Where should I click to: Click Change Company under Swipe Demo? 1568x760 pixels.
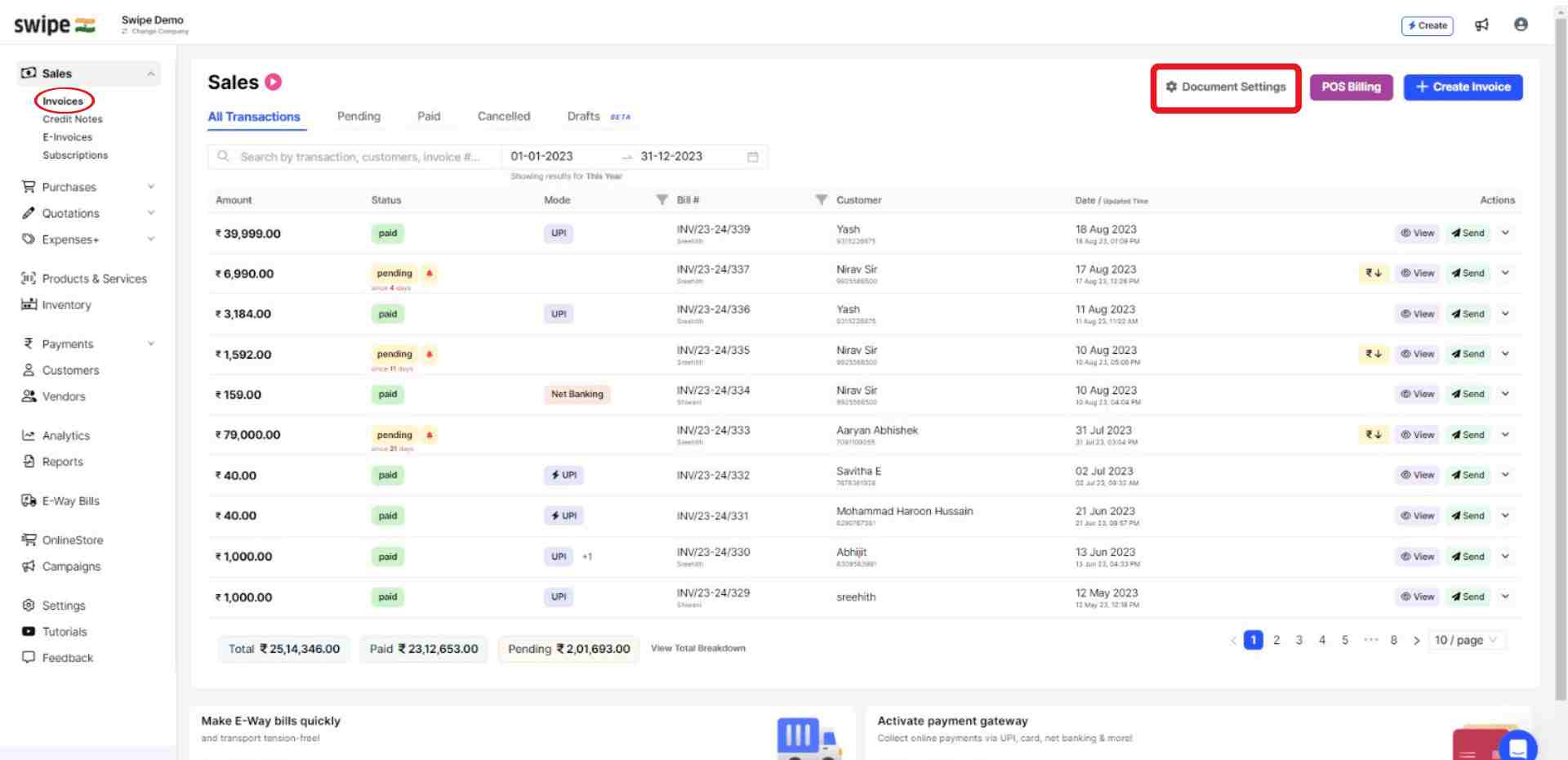[155, 32]
